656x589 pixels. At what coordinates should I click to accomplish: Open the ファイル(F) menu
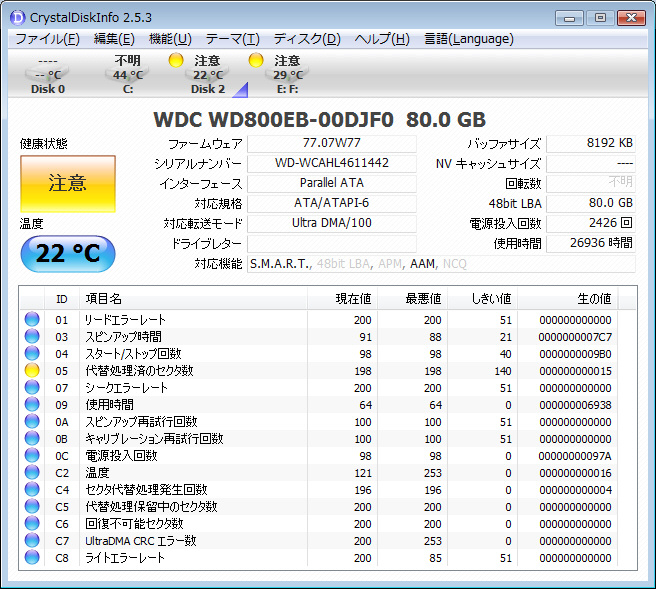pyautogui.click(x=47, y=39)
